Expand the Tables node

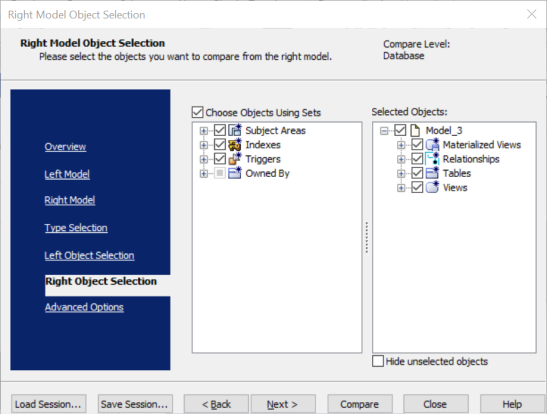tap(401, 173)
